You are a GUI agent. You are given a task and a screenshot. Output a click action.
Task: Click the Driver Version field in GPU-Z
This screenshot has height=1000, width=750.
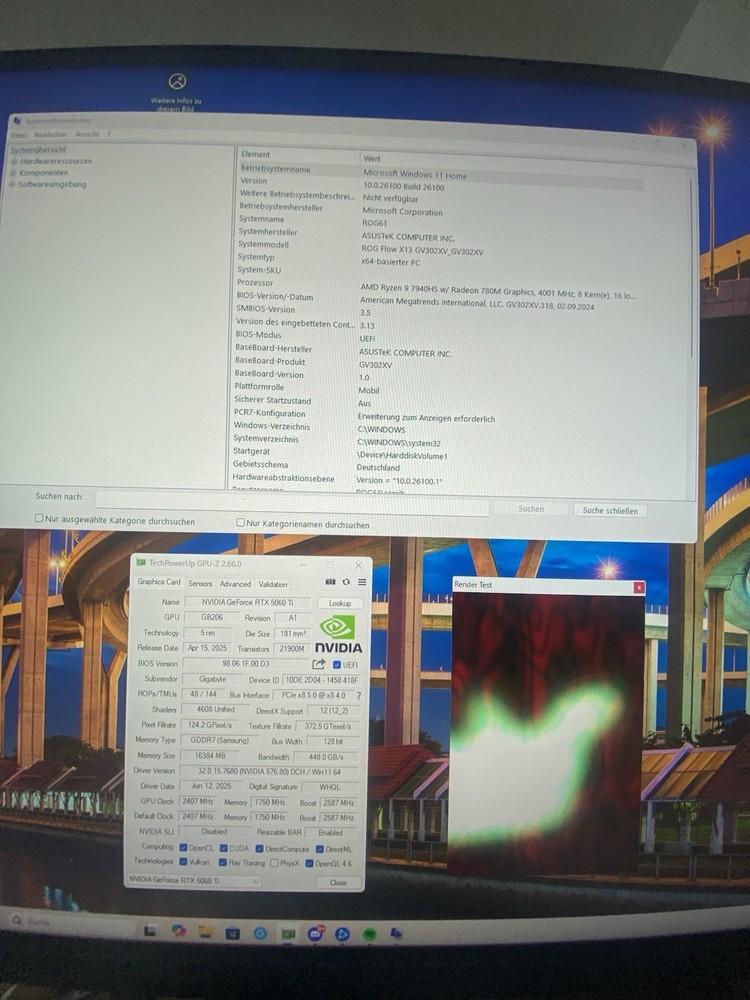tap(269, 771)
